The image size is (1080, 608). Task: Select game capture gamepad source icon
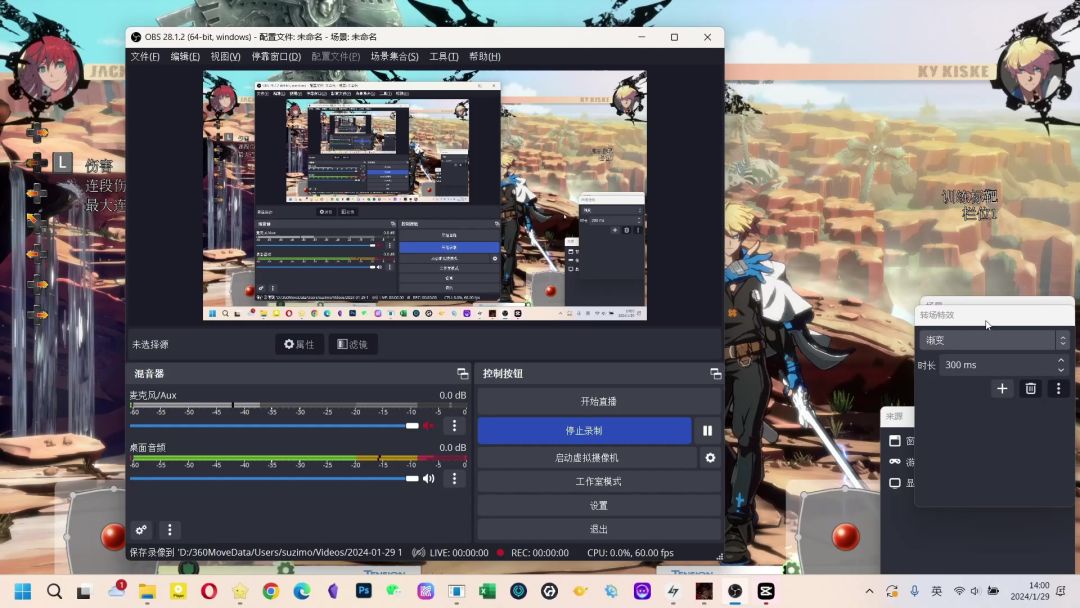[x=895, y=461]
